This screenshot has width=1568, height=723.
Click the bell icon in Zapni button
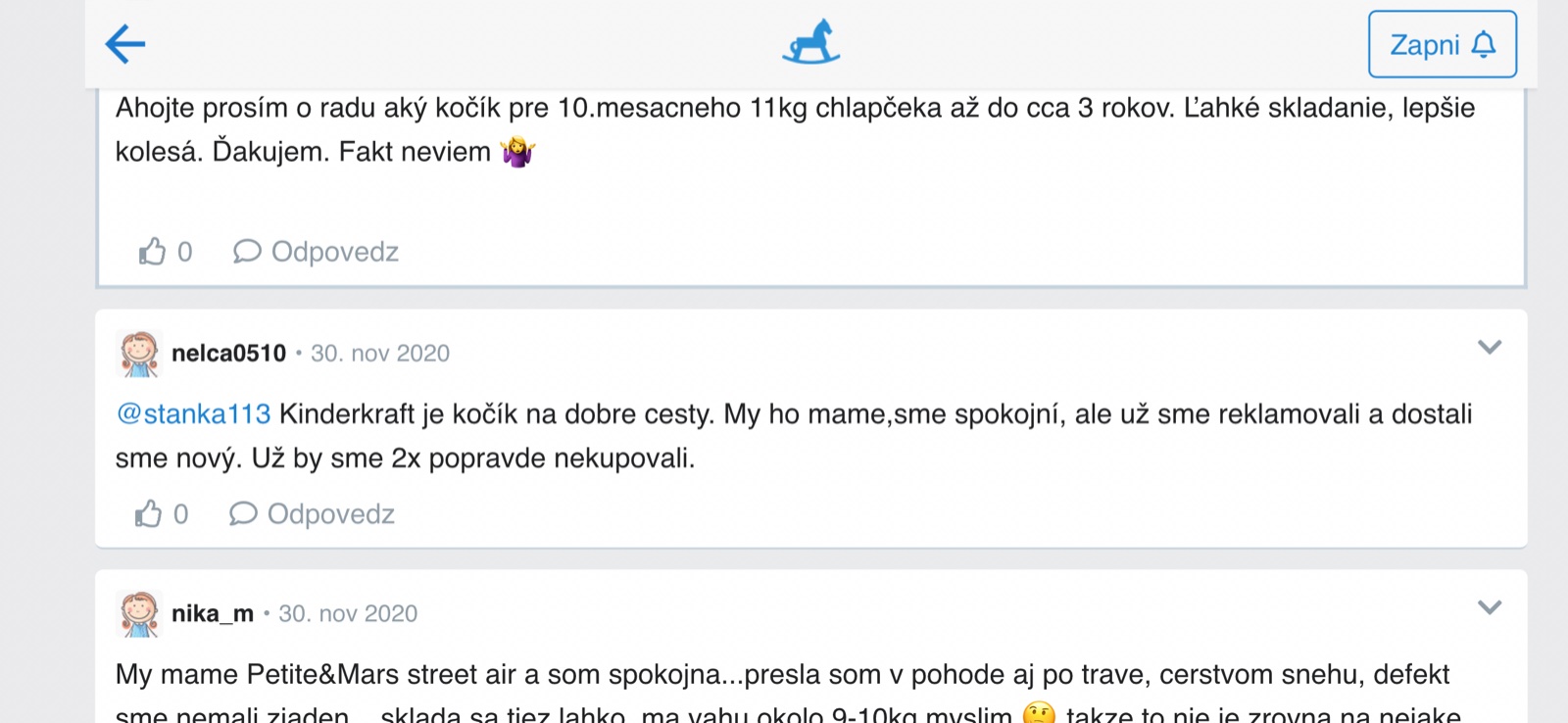pyautogui.click(x=1484, y=44)
